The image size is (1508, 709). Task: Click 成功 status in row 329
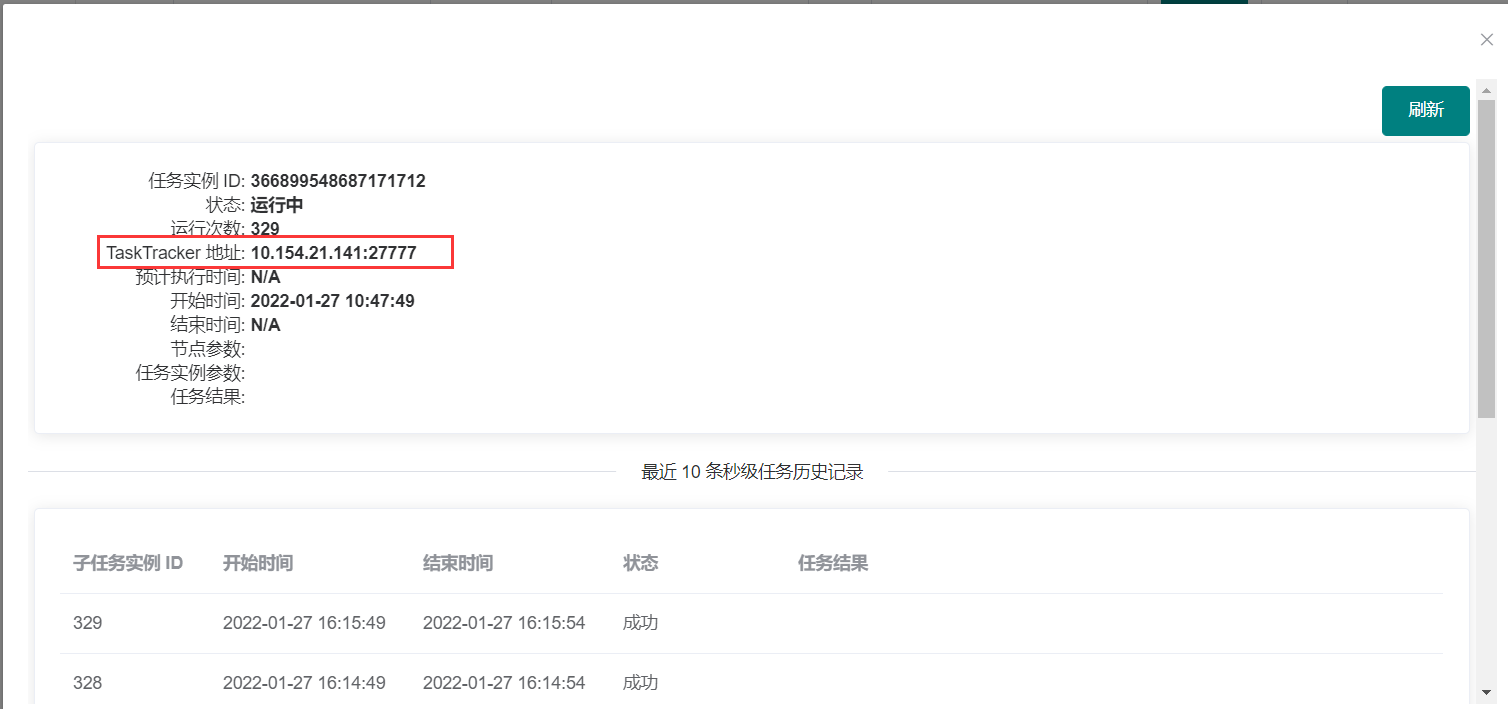[641, 623]
